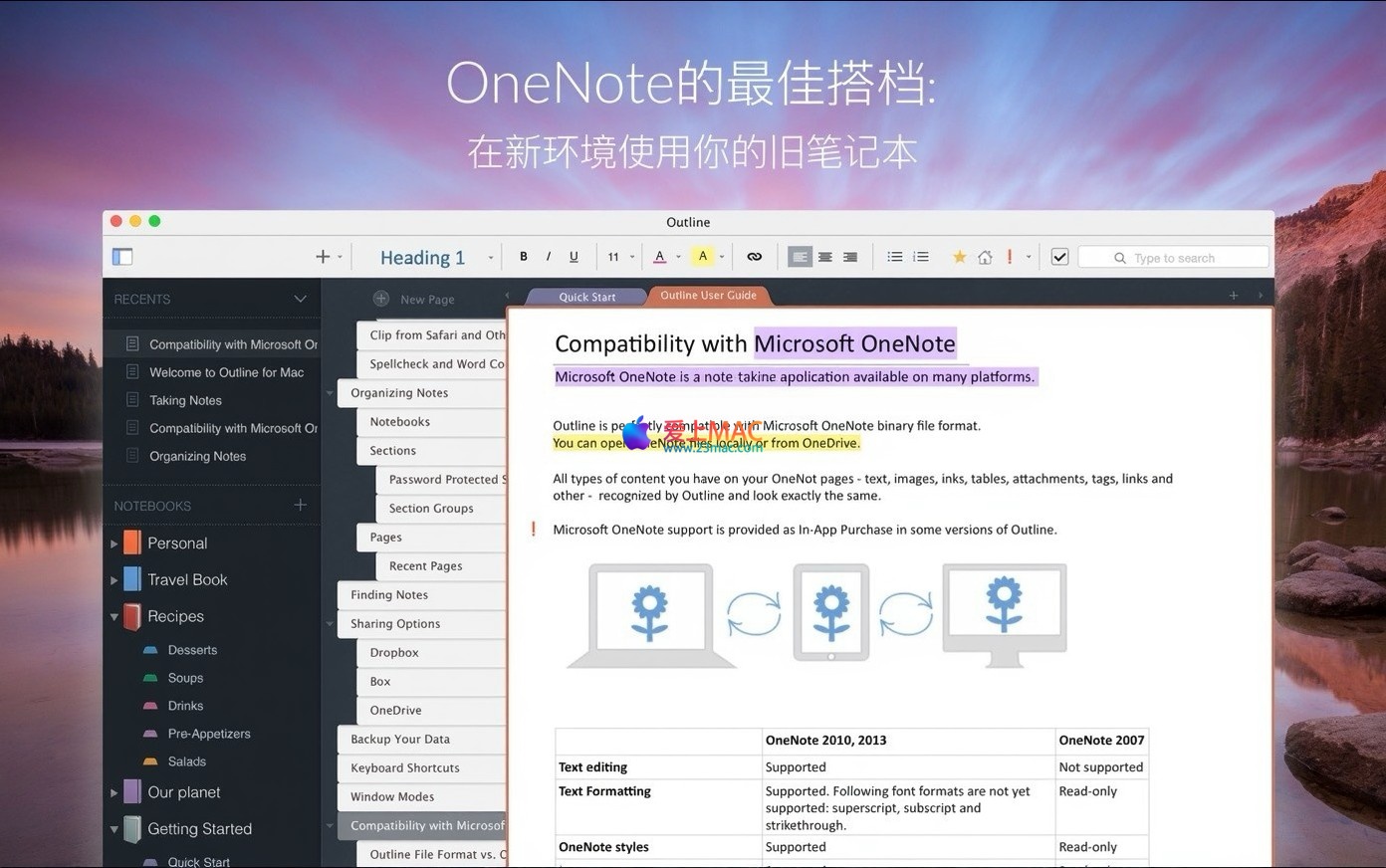Apply underline formatting
The height and width of the screenshot is (868, 1386).
click(x=574, y=257)
